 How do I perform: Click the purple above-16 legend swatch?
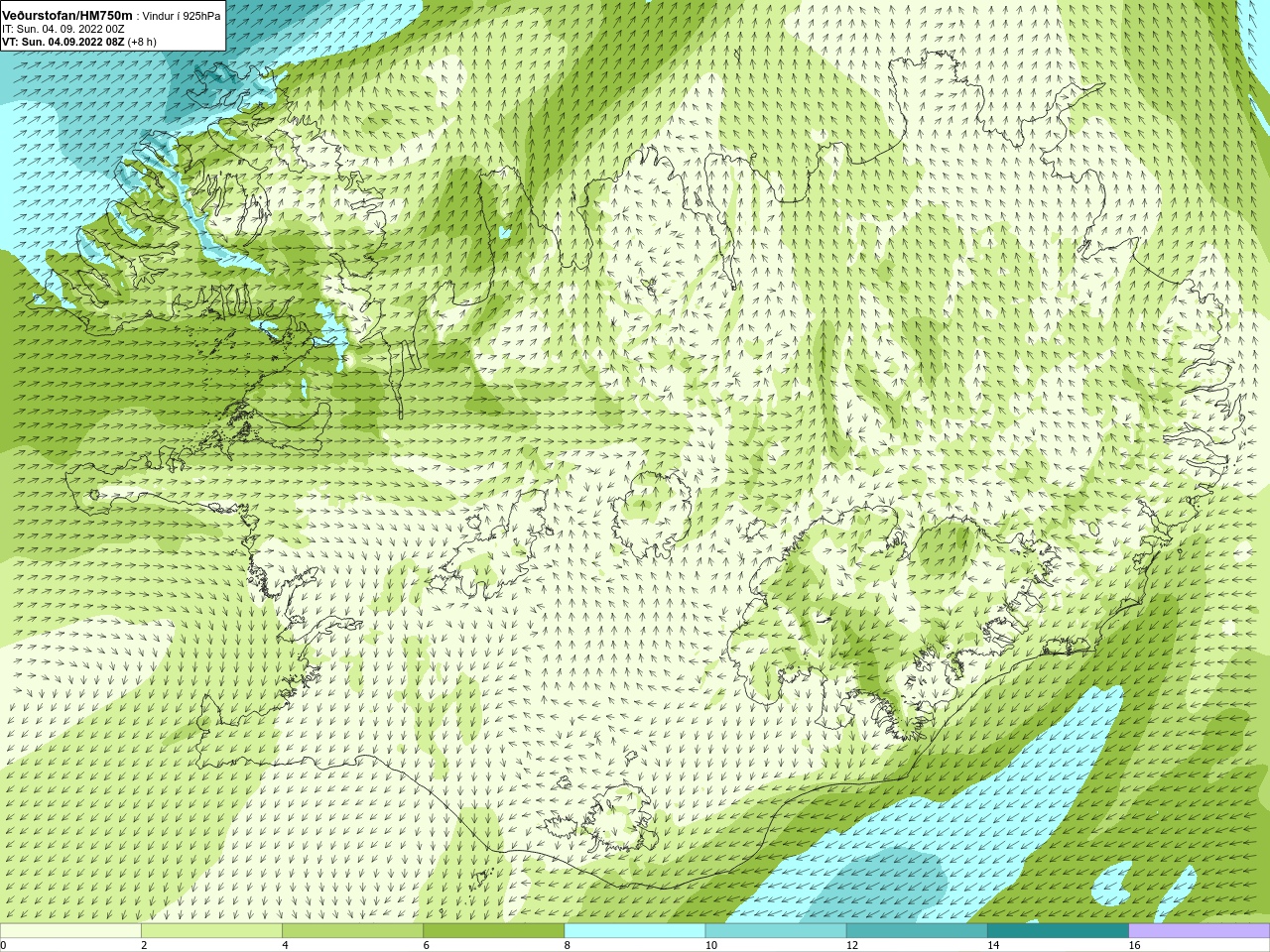pos(1200,931)
